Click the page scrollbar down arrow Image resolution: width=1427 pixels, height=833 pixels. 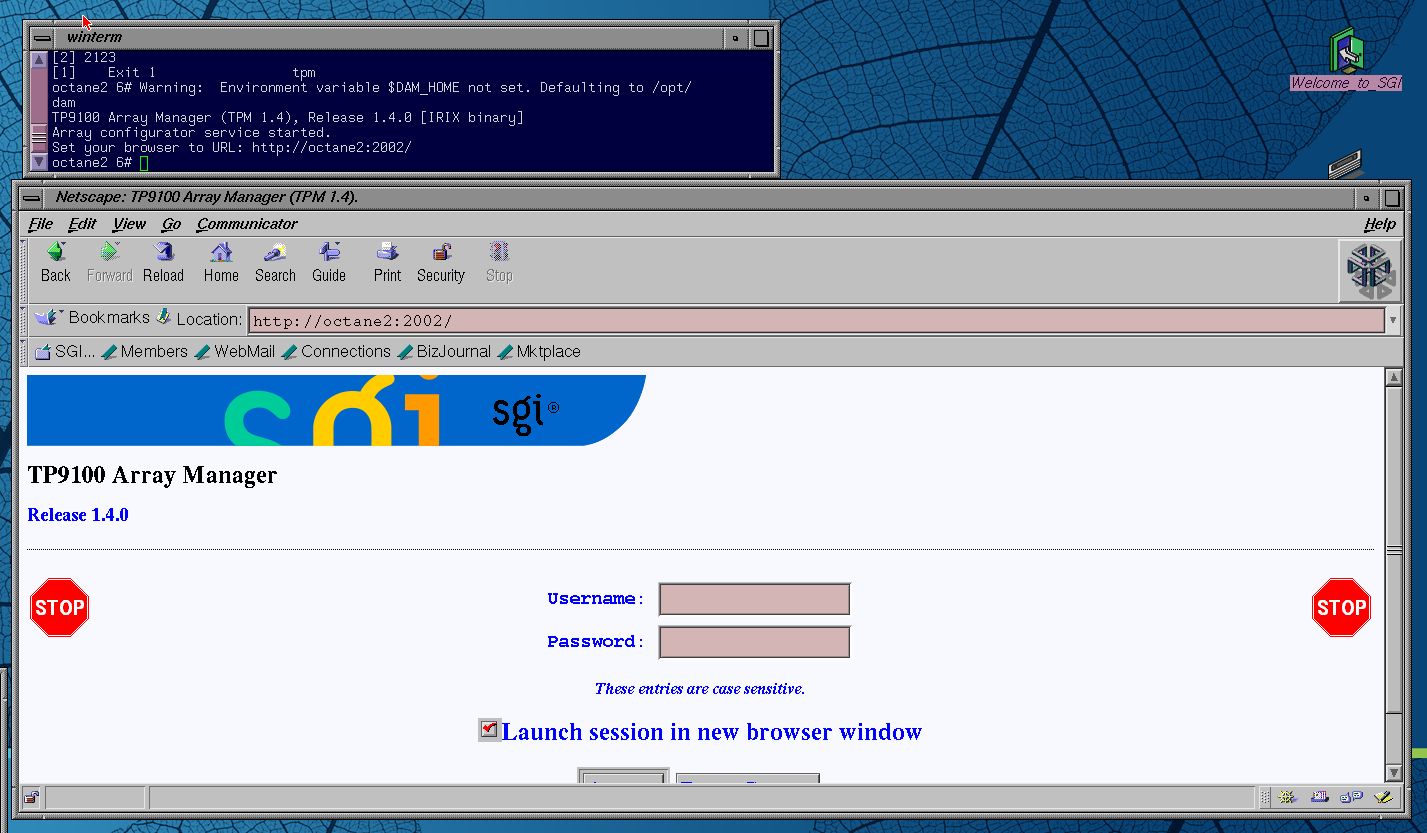point(1393,773)
